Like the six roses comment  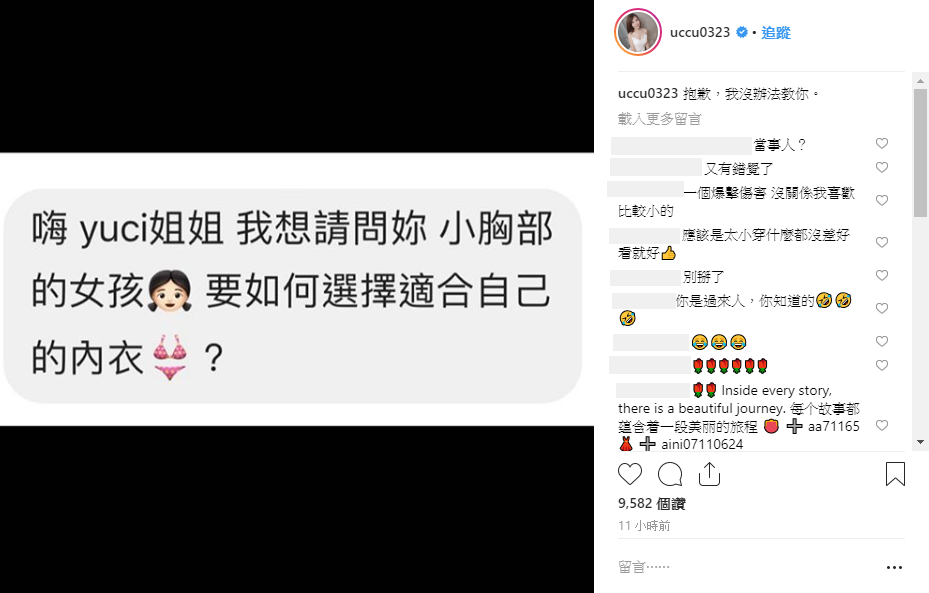coord(882,366)
